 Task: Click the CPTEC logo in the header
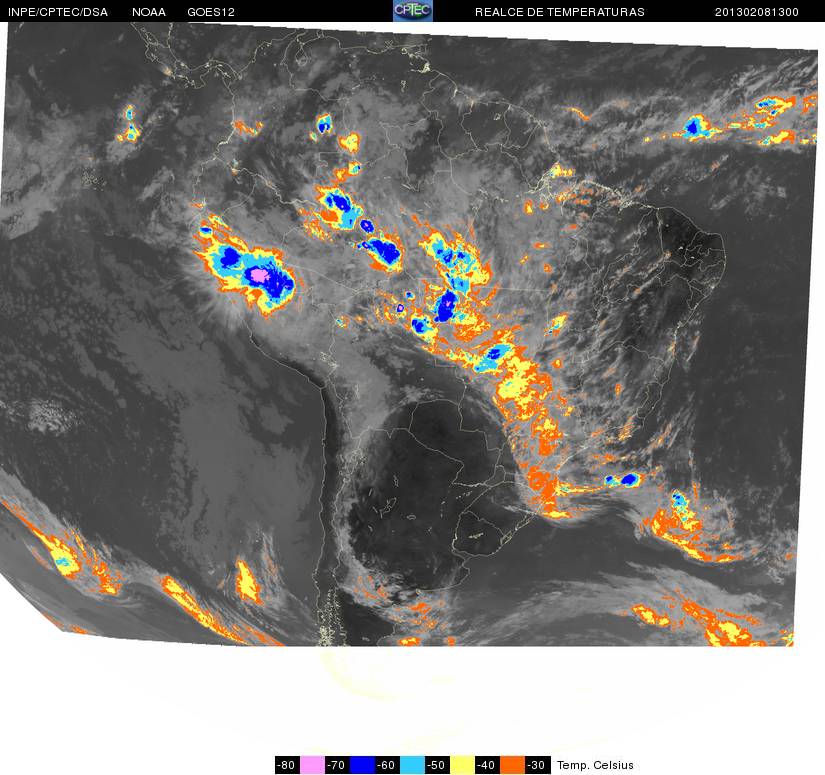412,11
